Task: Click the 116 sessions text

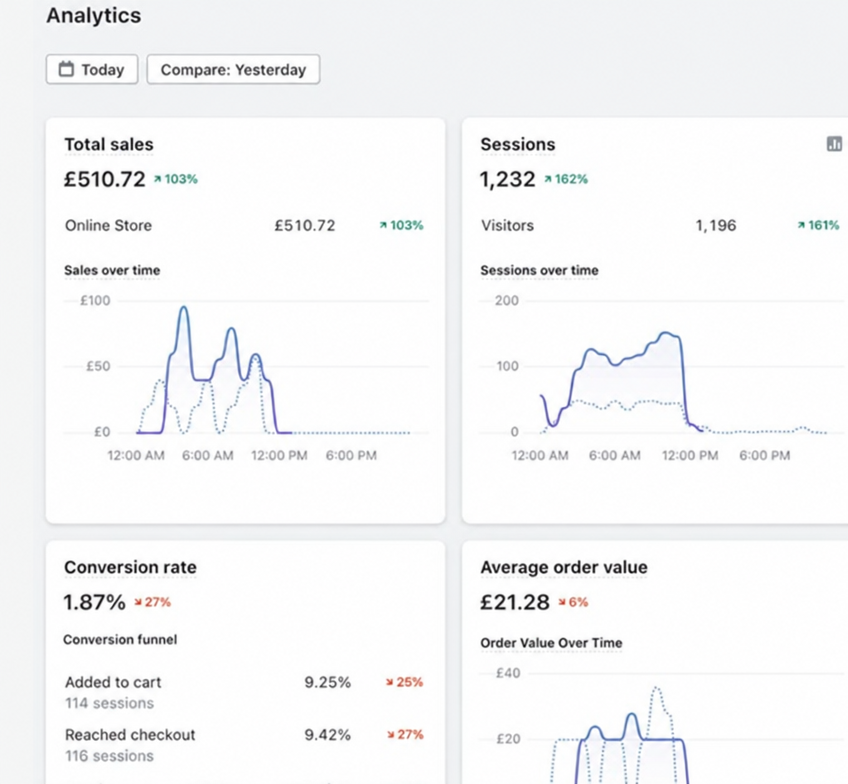Action: [109, 756]
